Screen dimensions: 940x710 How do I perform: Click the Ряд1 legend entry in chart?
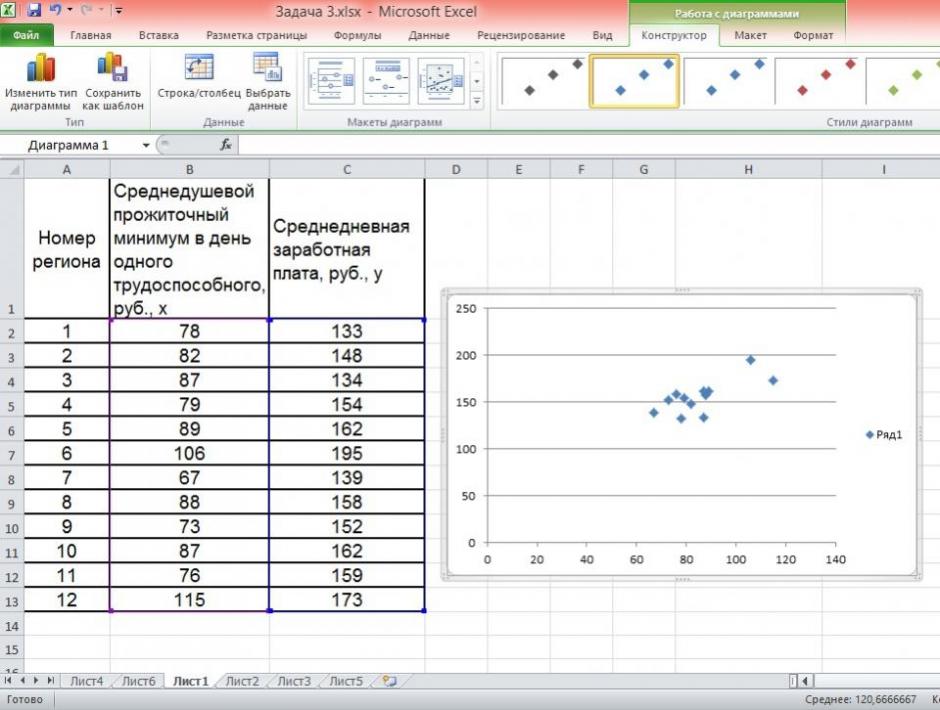coord(884,434)
